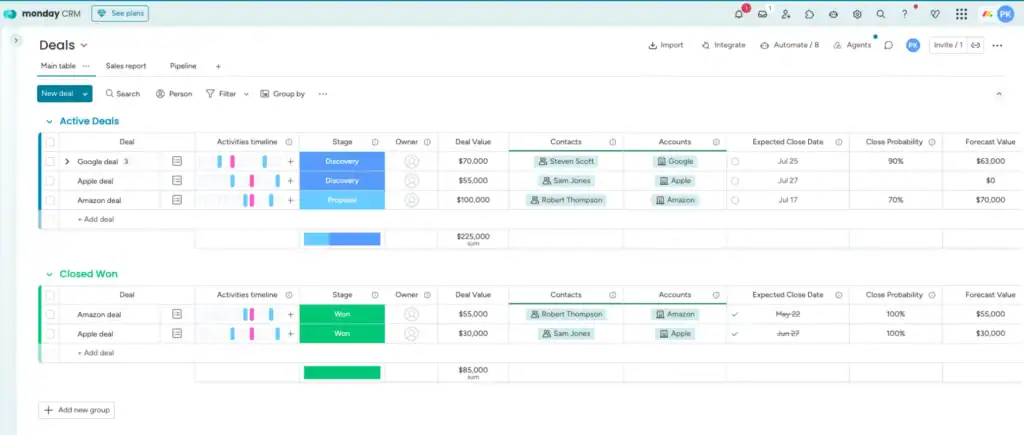This screenshot has width=1024, height=435.
Task: Open Main table tab options dots
Action: click(86, 66)
